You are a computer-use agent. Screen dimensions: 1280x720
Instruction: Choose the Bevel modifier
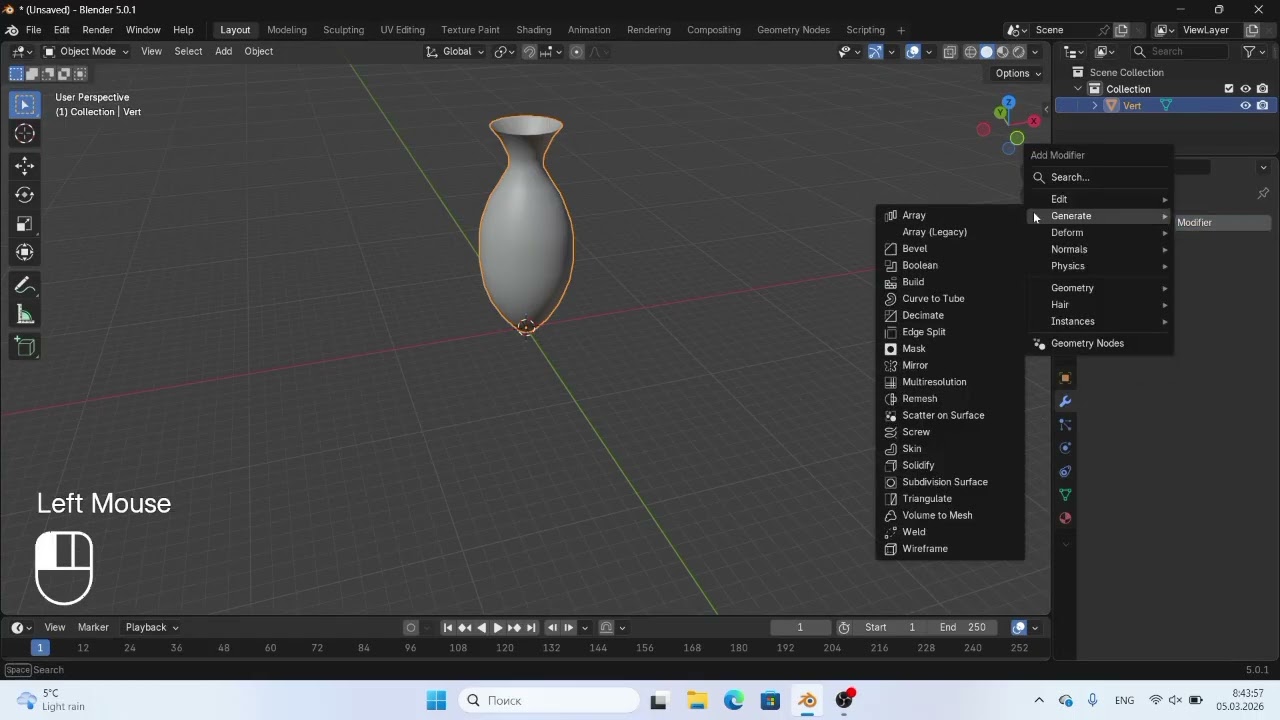[950, 249]
